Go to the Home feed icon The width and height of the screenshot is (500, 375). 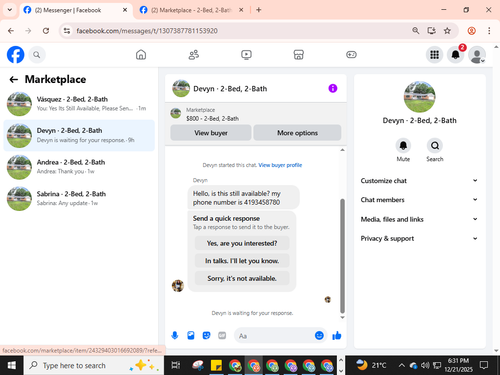coord(141,55)
